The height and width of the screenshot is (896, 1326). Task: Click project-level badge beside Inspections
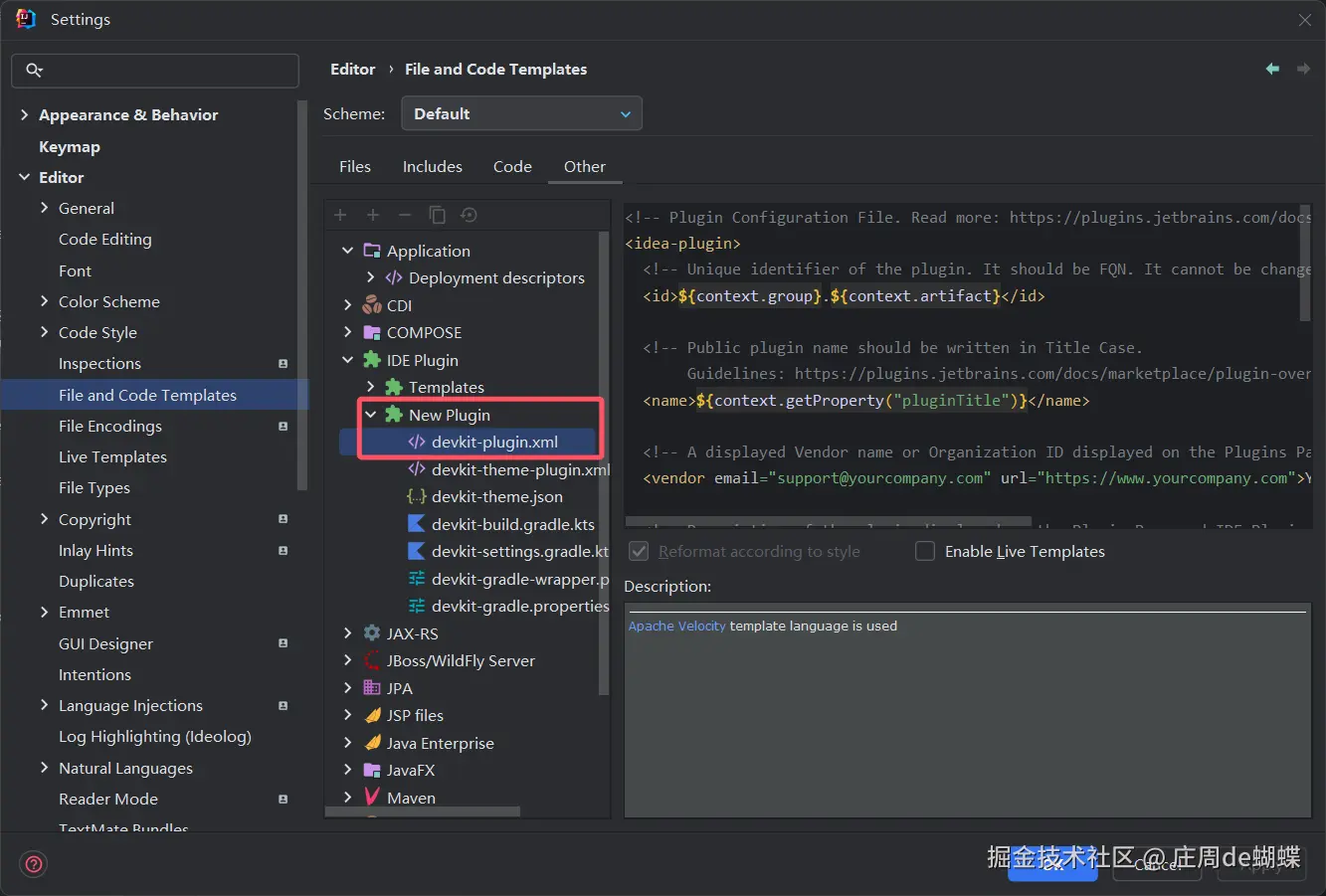[283, 364]
